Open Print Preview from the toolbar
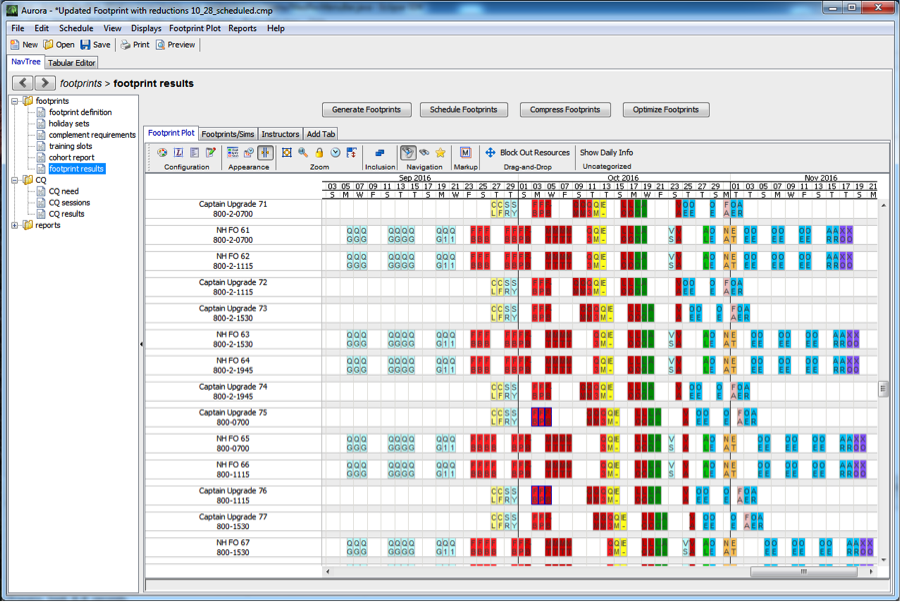900x602 pixels. click(x=174, y=45)
